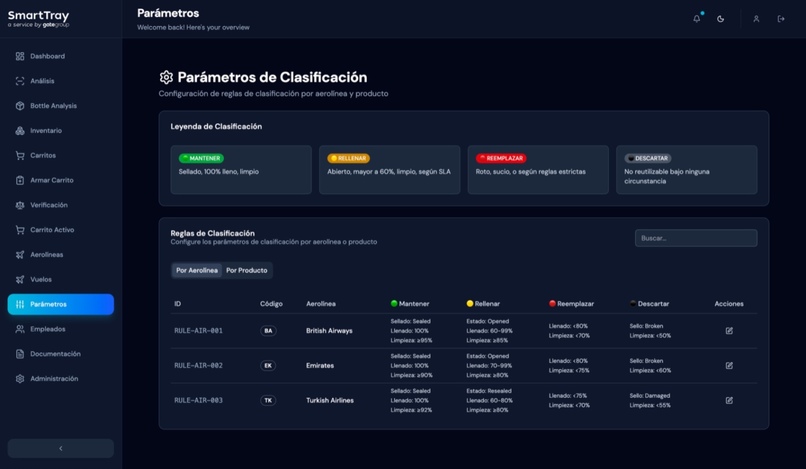806x469 pixels.
Task: Click the Acciones column header
Action: tap(729, 304)
